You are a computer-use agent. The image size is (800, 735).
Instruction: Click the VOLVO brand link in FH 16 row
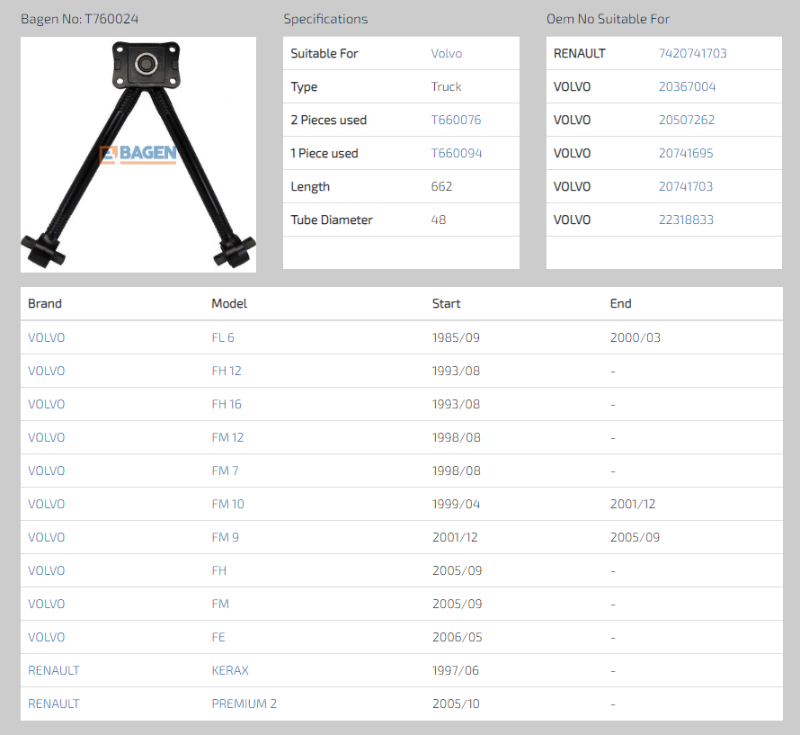(46, 404)
